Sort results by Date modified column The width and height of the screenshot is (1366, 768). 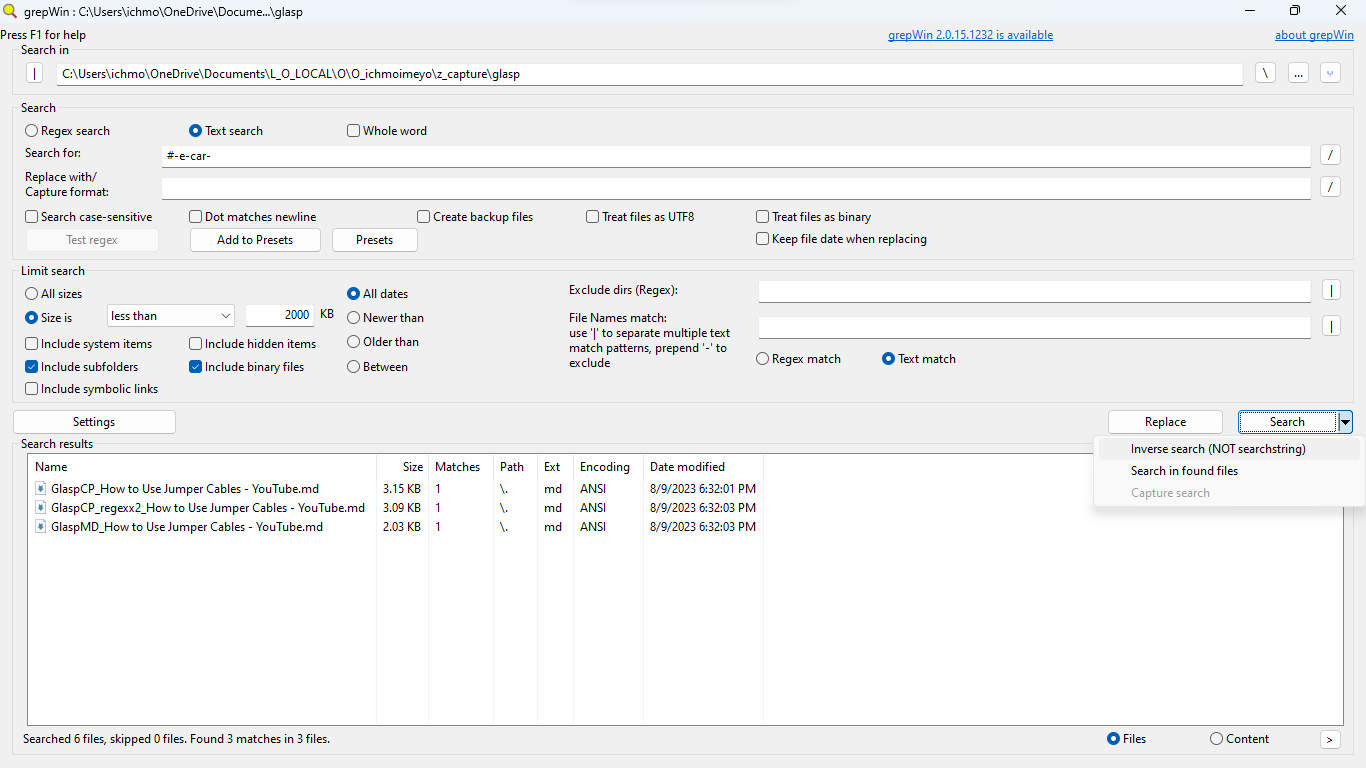(703, 467)
